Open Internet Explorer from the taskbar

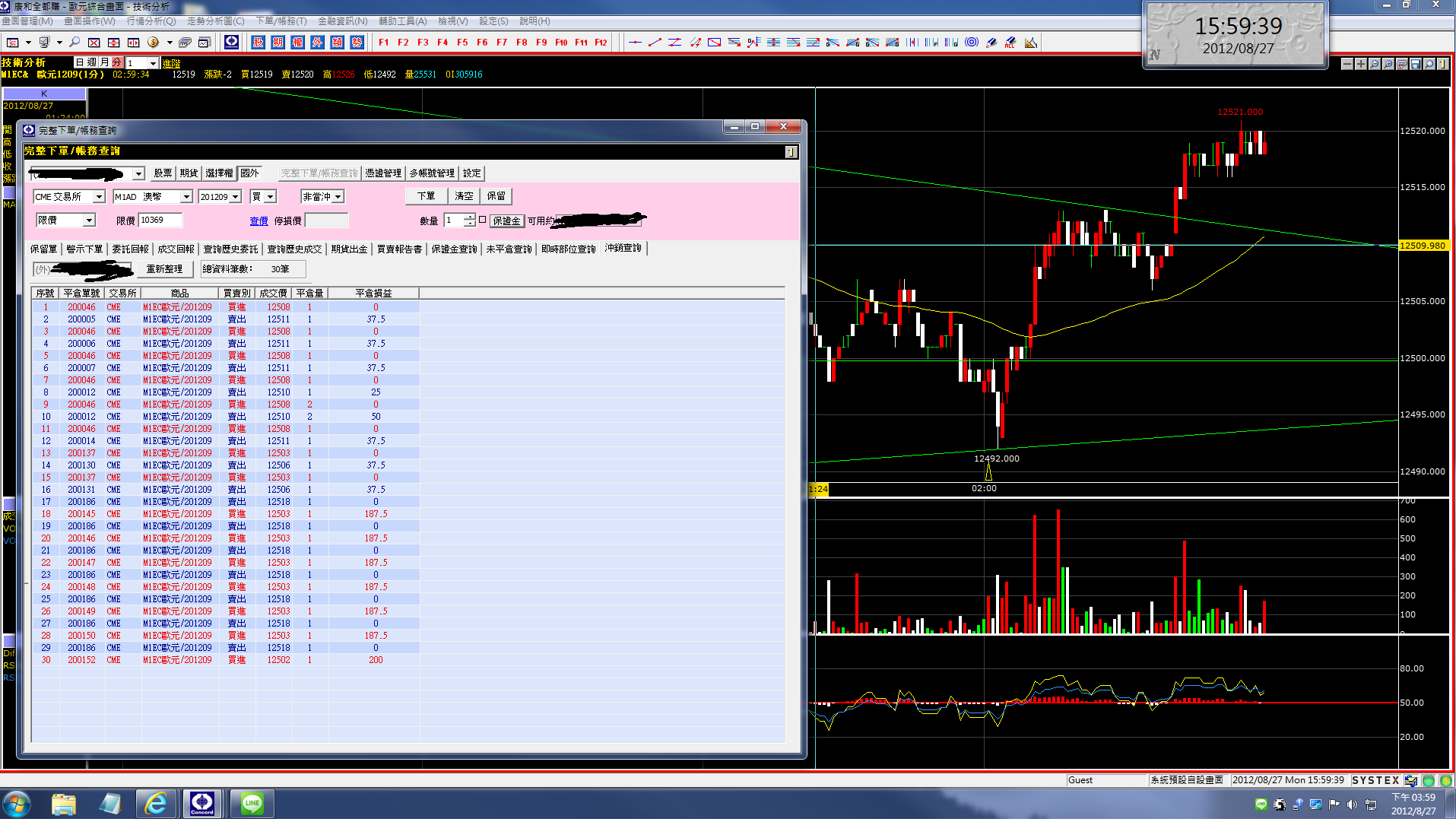(156, 804)
